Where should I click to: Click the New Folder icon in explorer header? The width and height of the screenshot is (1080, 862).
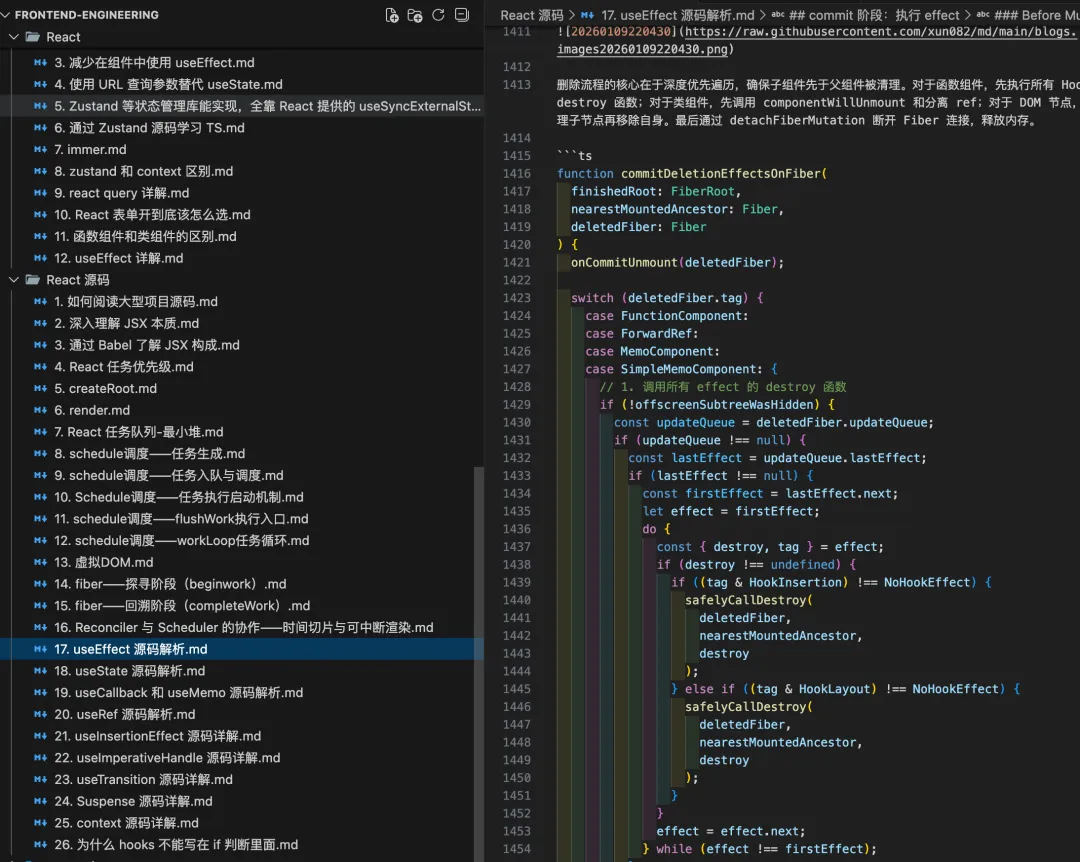click(415, 15)
